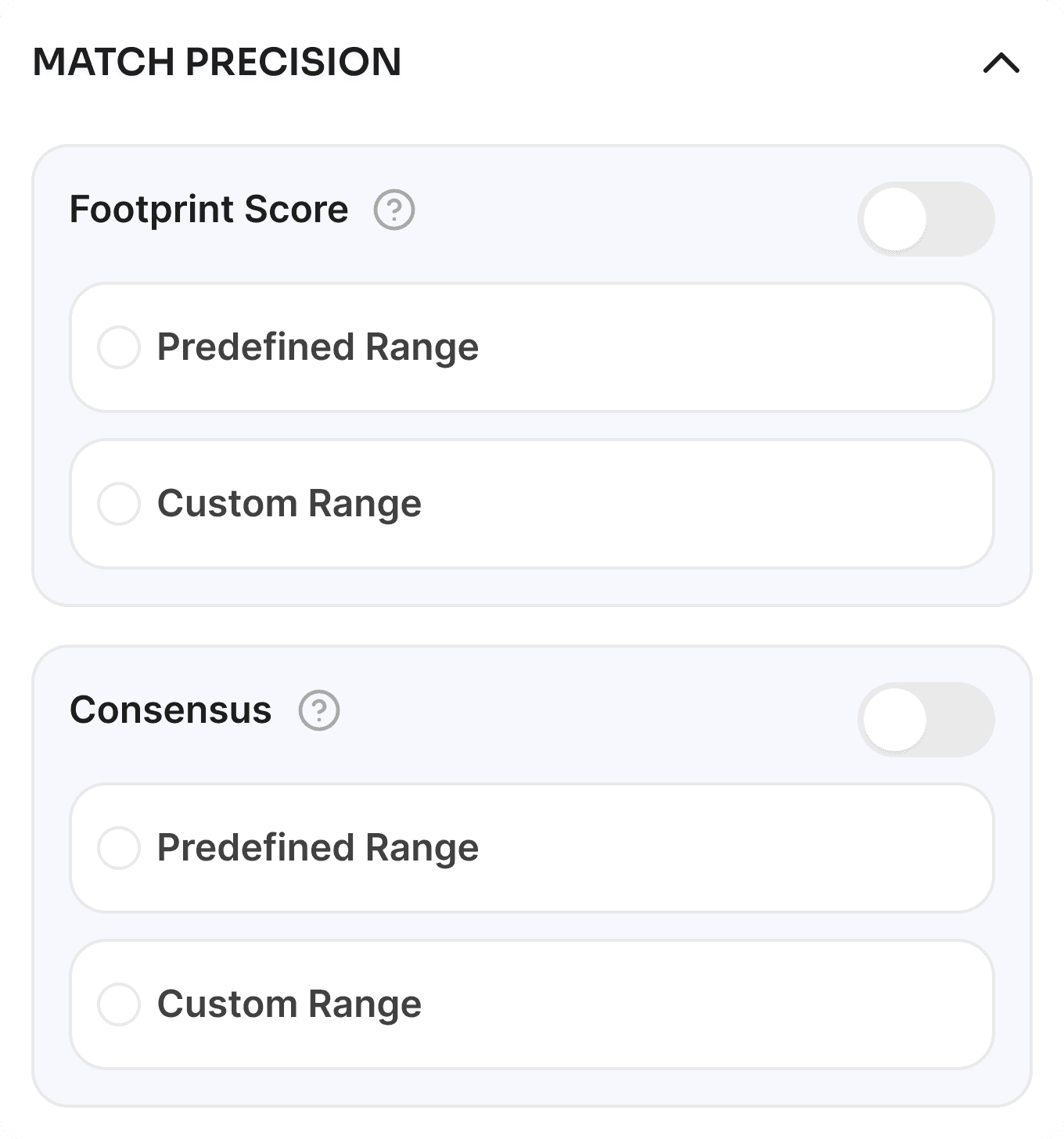The width and height of the screenshot is (1064, 1139).
Task: Choose Consensus Predefined Range radio circle
Action: pyautogui.click(x=119, y=848)
